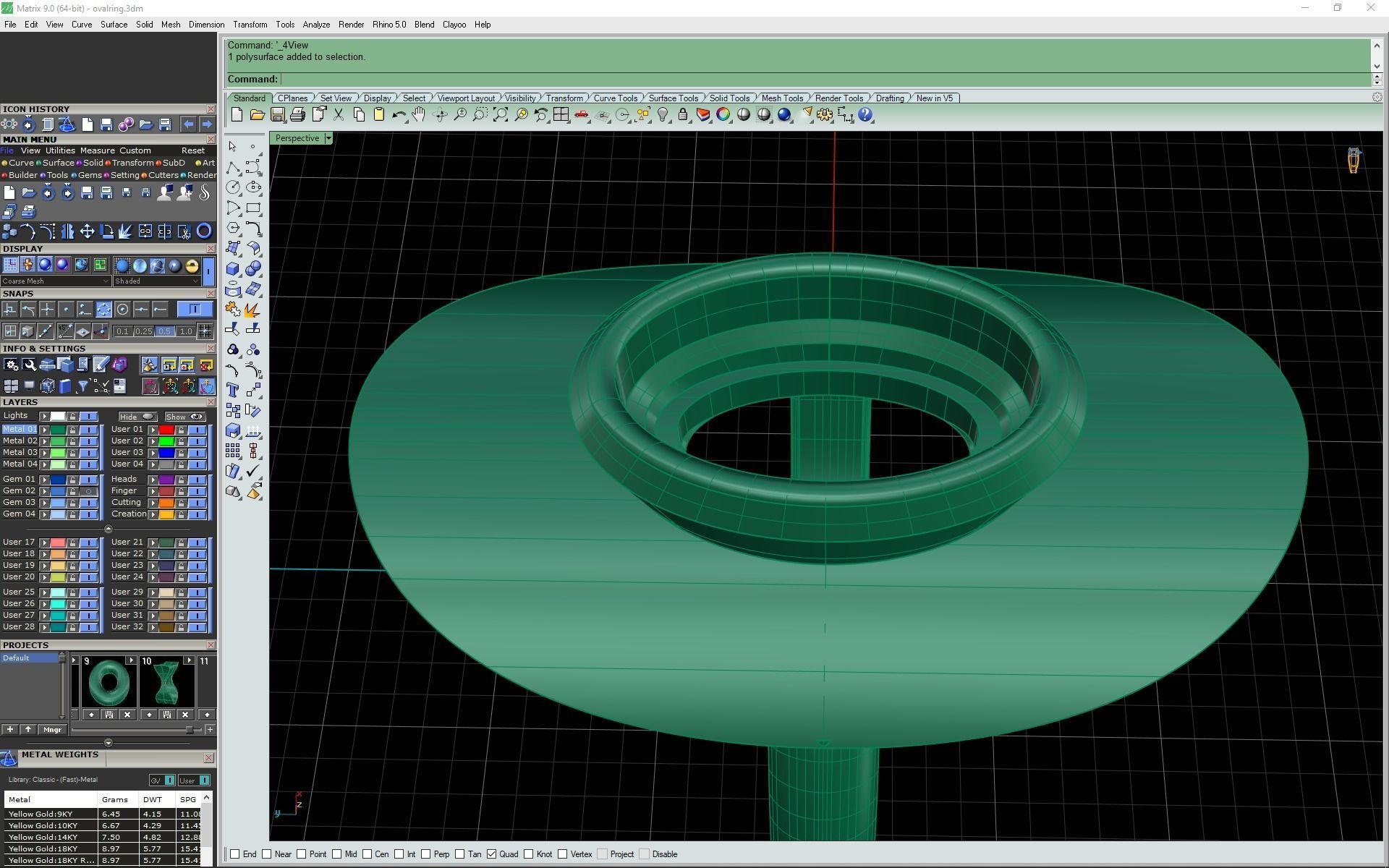Enable the Cen osnap checkbox
This screenshot has height=868, width=1389.
(x=368, y=854)
